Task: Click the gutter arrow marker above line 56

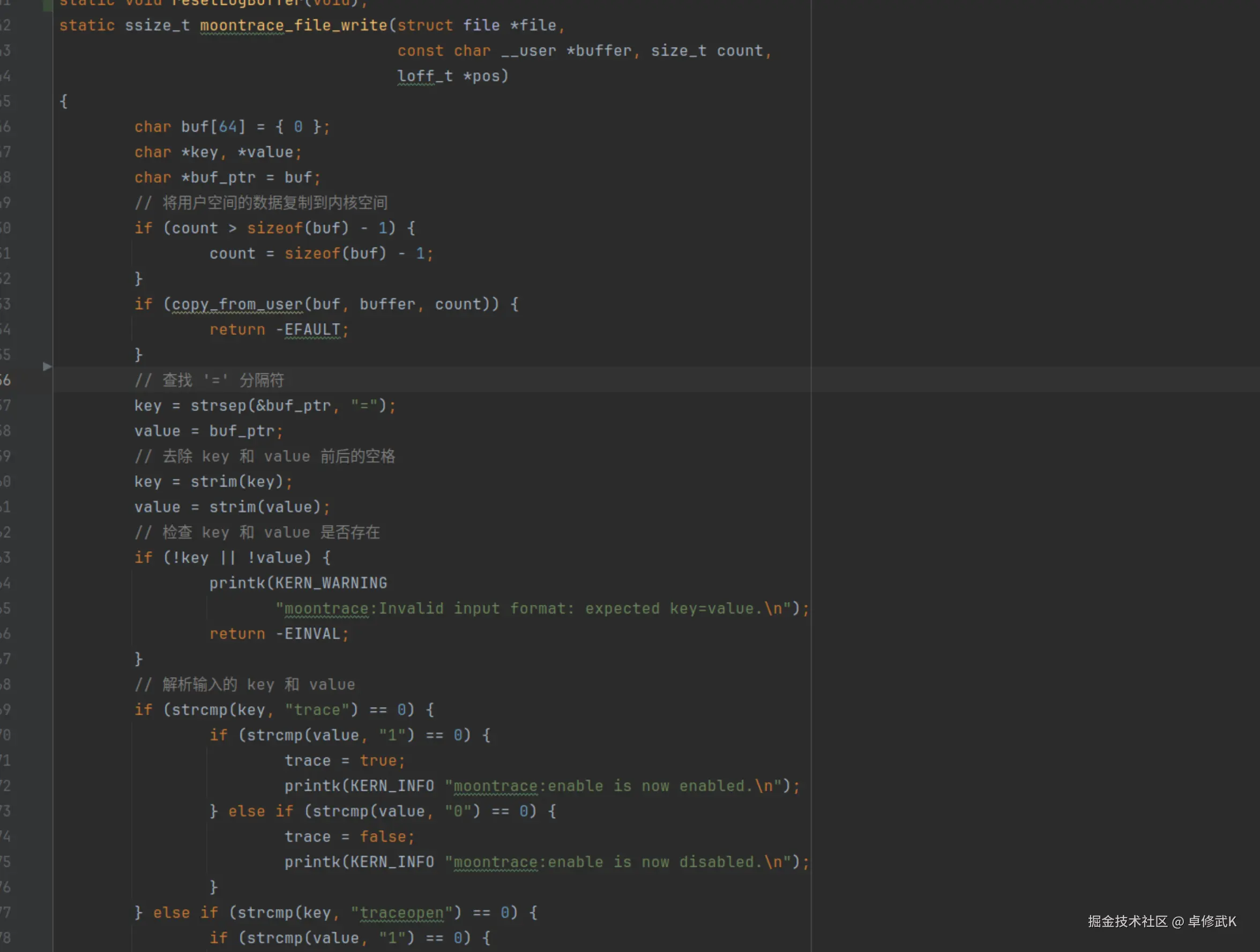Action: (x=47, y=366)
